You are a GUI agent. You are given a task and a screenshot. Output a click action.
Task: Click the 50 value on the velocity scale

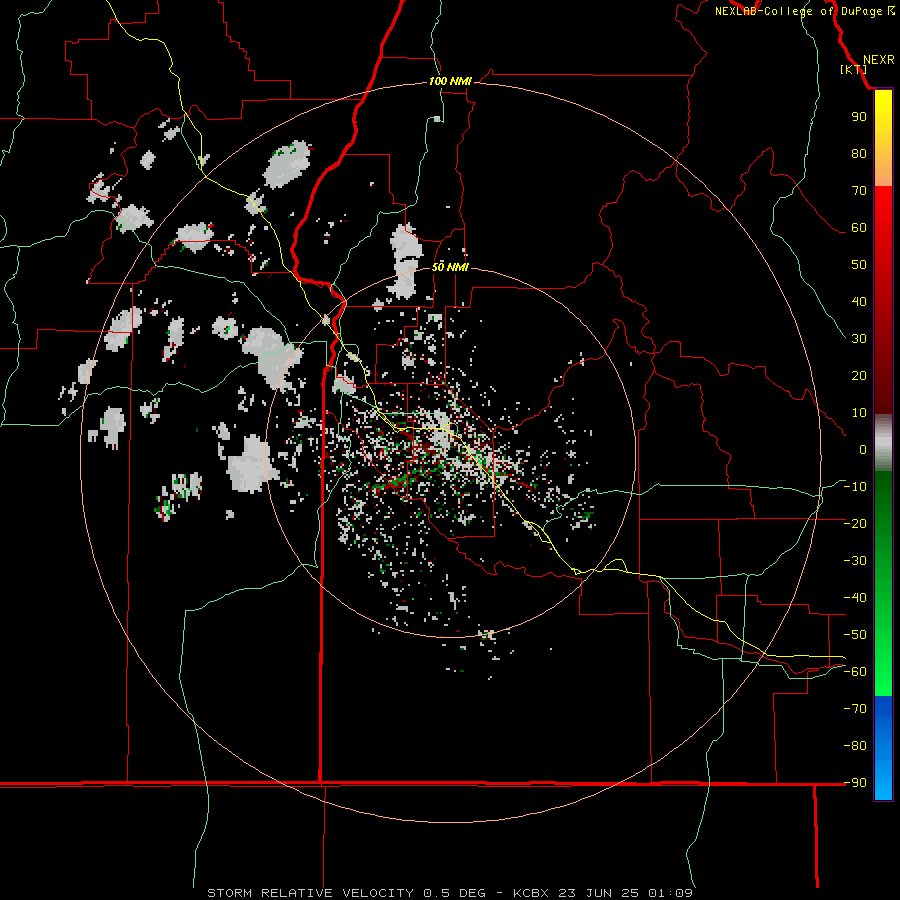click(x=859, y=265)
